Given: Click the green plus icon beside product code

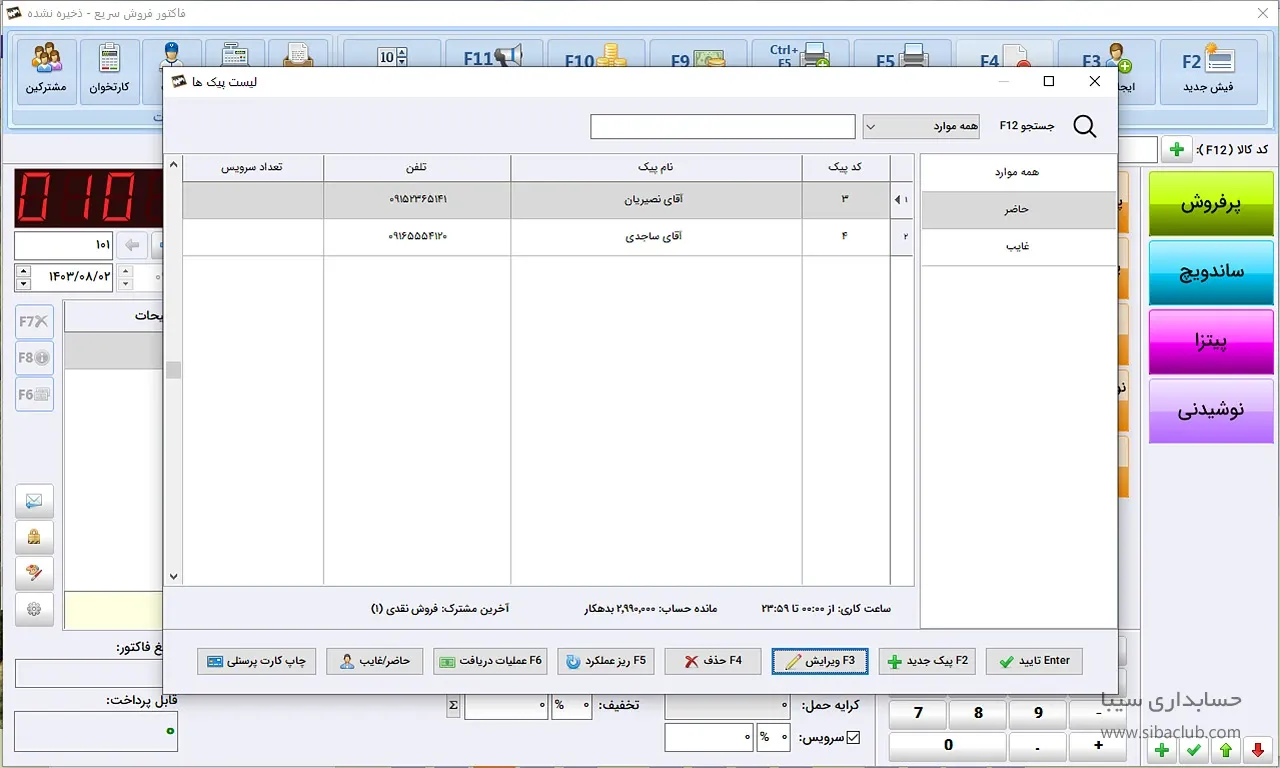Looking at the screenshot, I should point(1176,150).
